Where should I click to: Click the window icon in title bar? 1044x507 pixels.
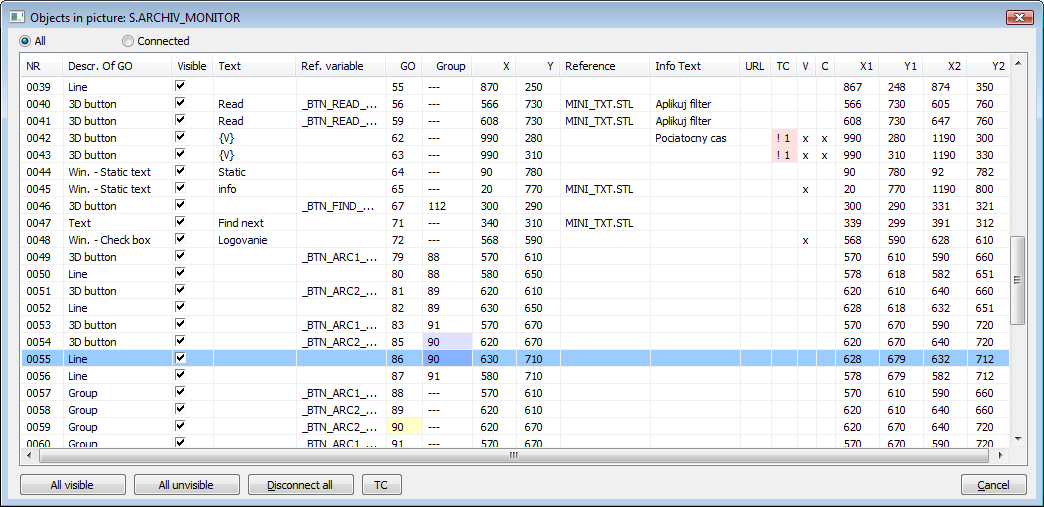click(17, 18)
